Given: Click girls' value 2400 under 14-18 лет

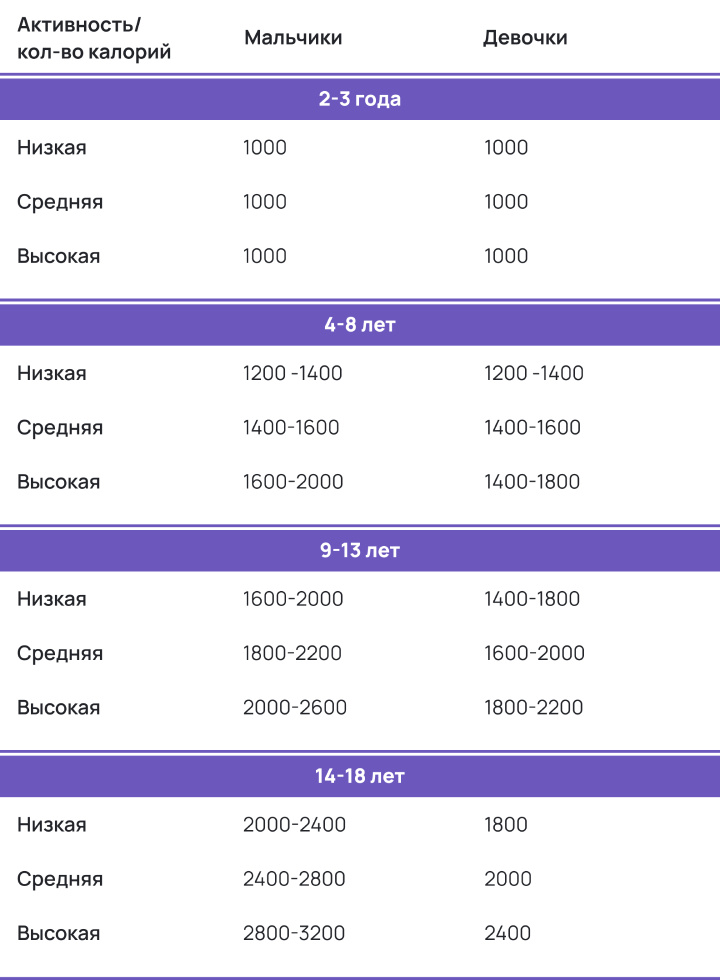Looking at the screenshot, I should [x=508, y=932].
